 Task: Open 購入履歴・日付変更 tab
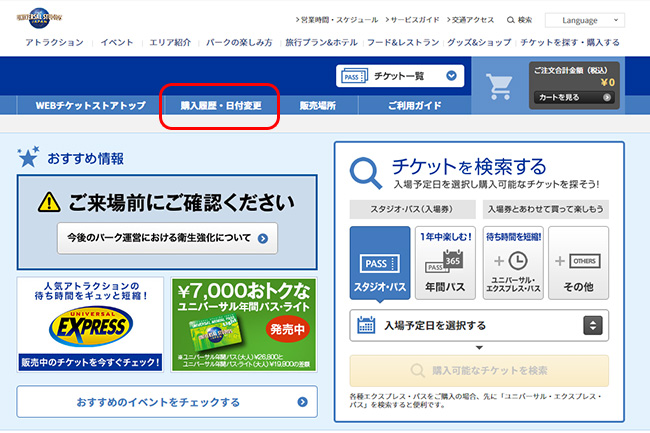(221, 106)
